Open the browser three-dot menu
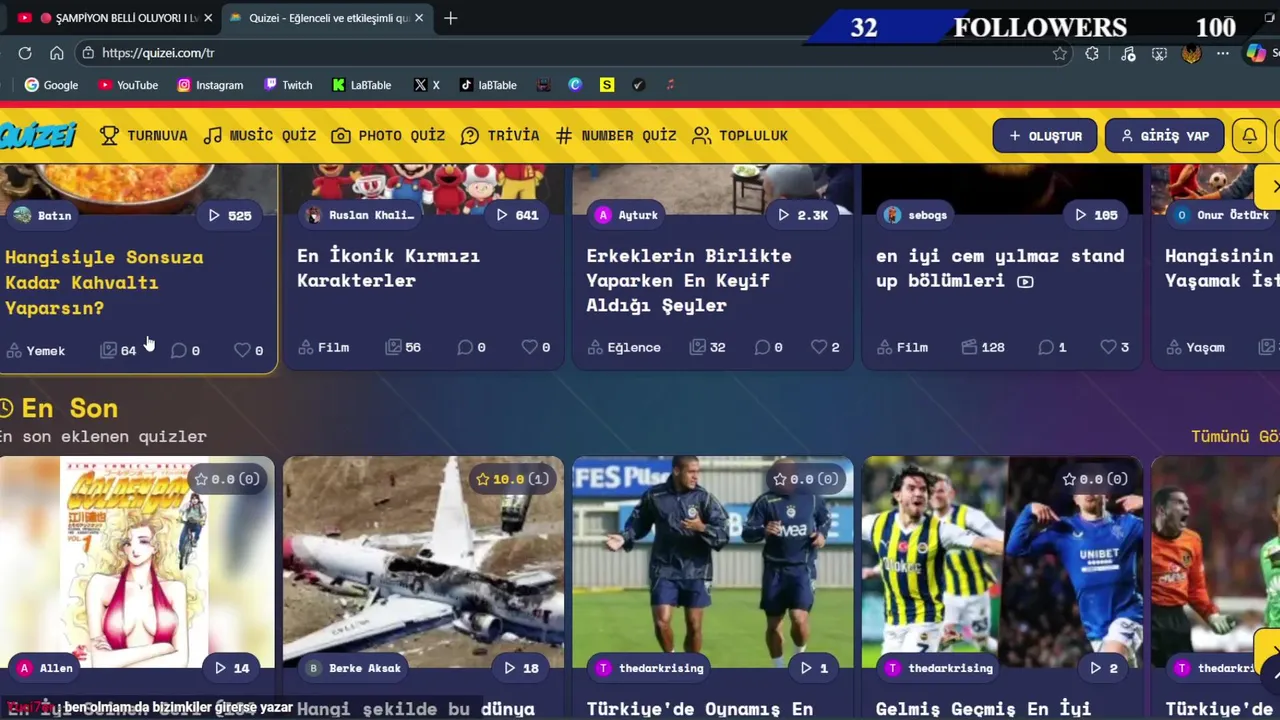 click(x=1223, y=54)
